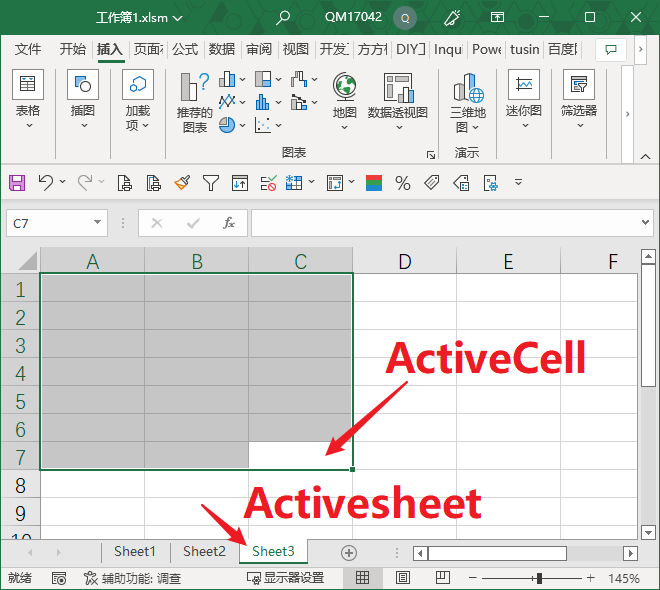Expand the Name Box dropdown arrow
This screenshot has width=660, height=590.
tap(97, 222)
